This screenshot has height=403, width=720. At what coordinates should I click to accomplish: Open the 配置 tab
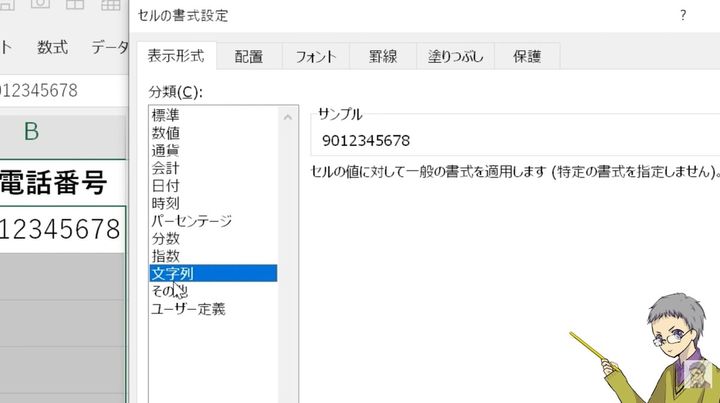pyautogui.click(x=249, y=56)
